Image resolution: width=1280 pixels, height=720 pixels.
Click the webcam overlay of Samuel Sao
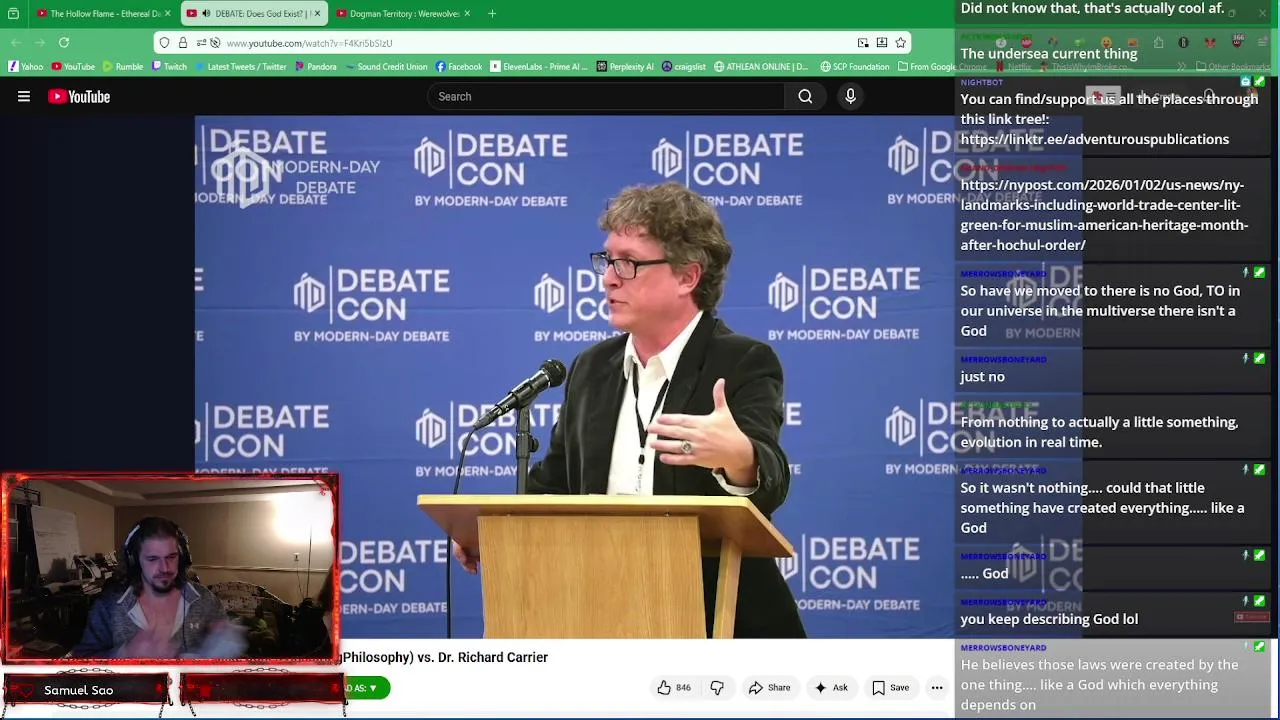170,569
